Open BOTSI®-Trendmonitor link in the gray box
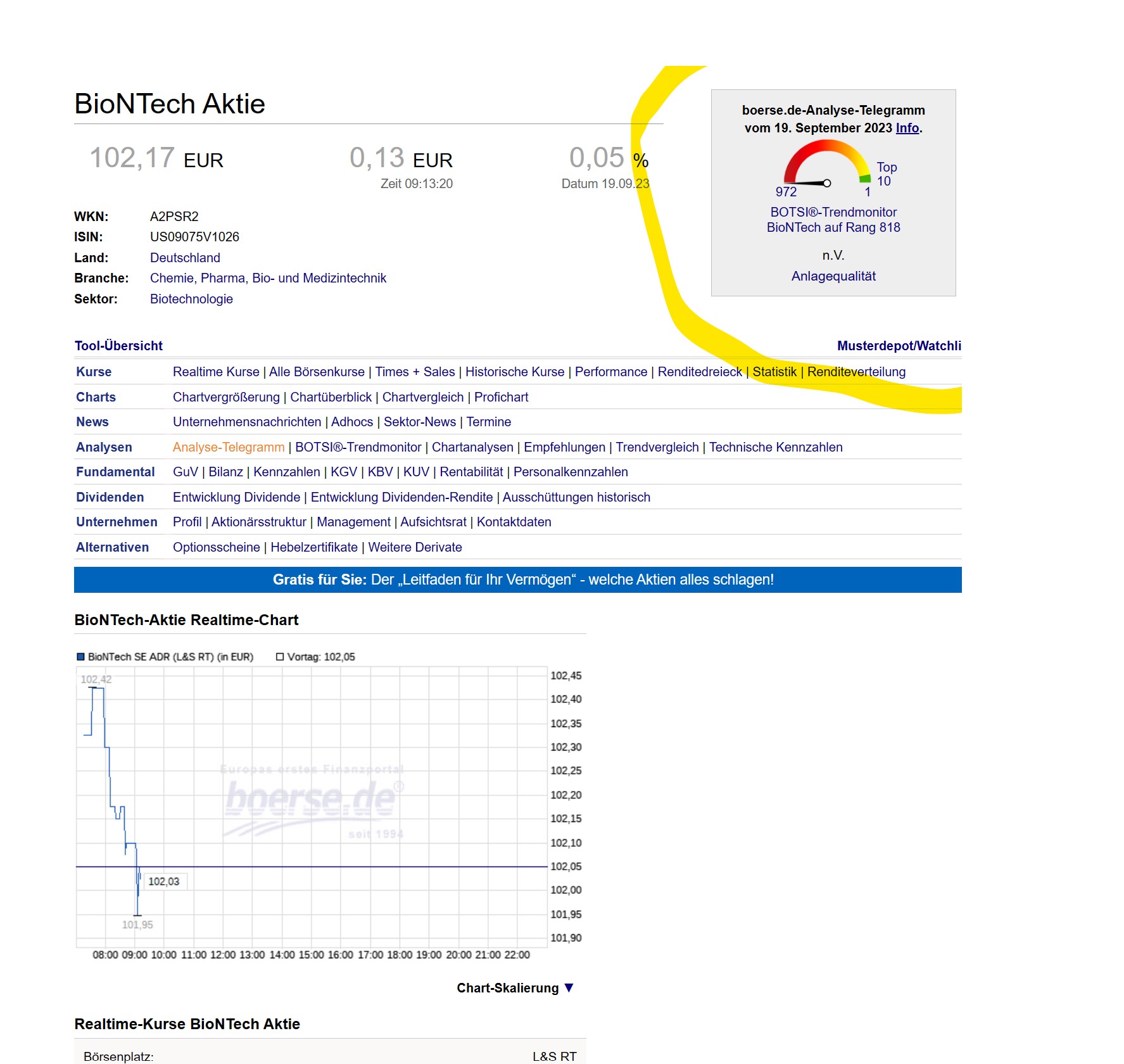The image size is (1124, 1064). click(x=833, y=212)
